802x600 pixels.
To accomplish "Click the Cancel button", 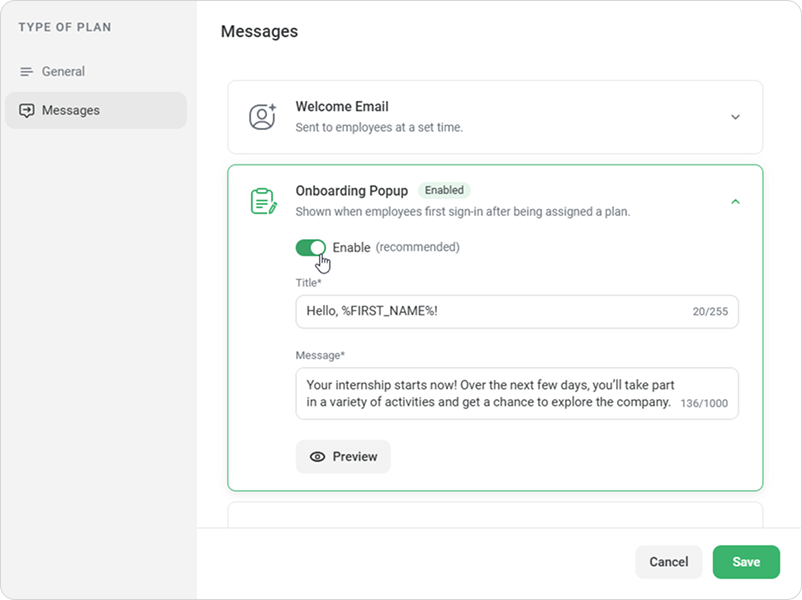I will pos(669,562).
